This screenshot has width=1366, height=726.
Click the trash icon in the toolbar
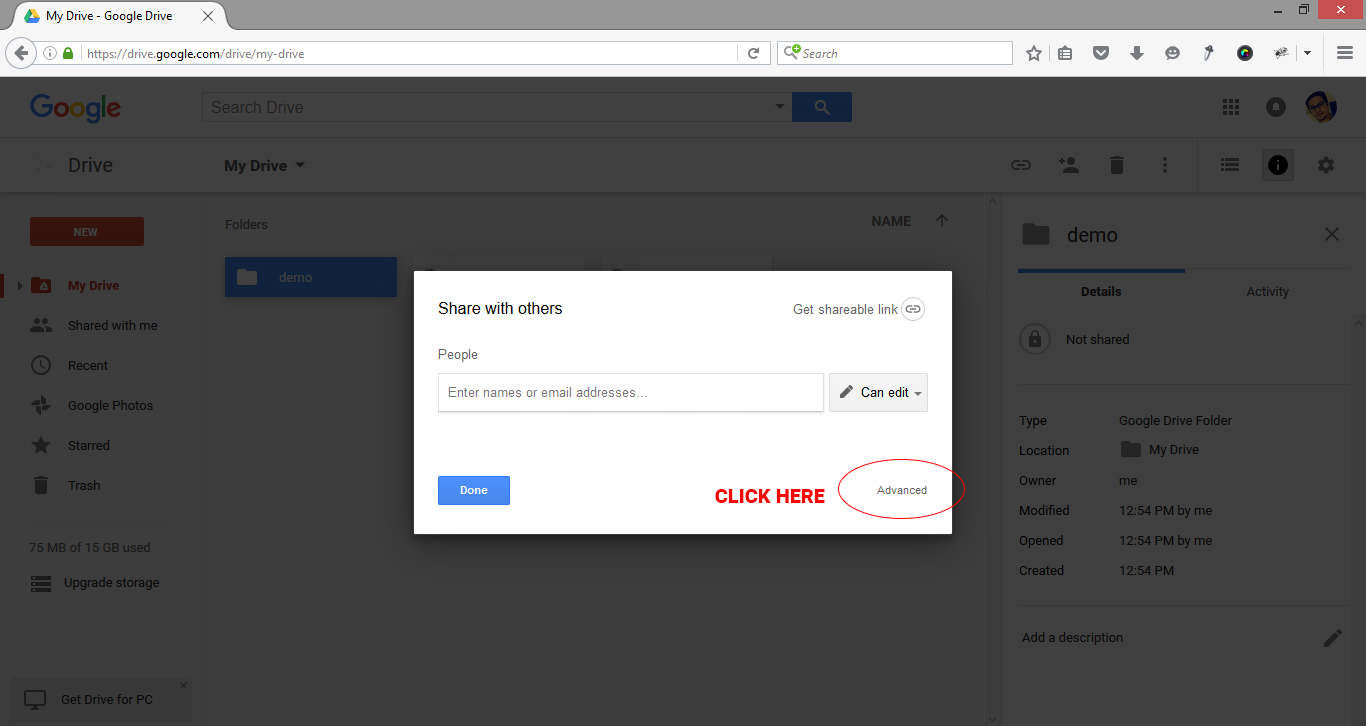[1117, 164]
